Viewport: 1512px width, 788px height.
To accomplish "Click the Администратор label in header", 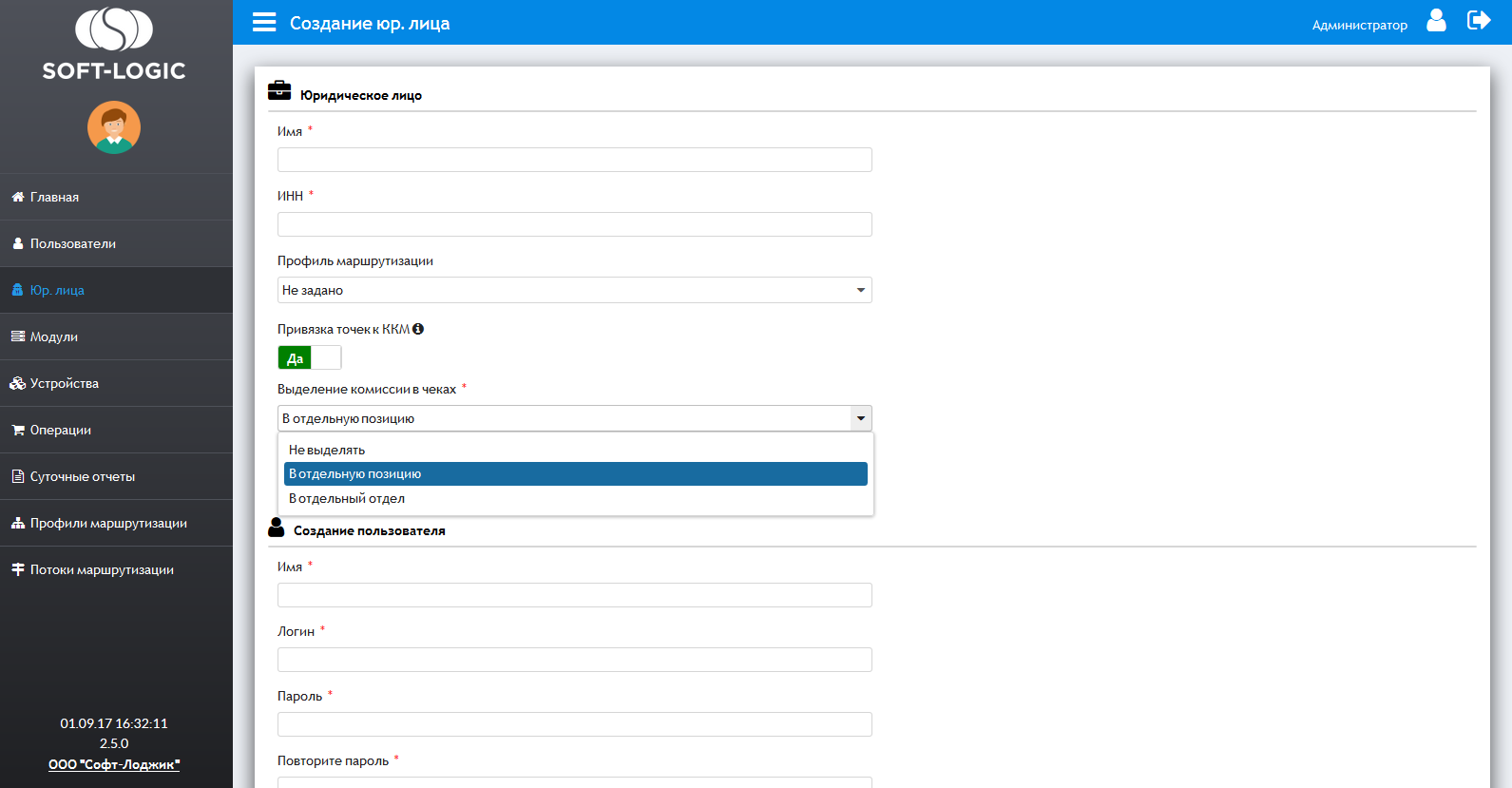I will (x=1359, y=25).
